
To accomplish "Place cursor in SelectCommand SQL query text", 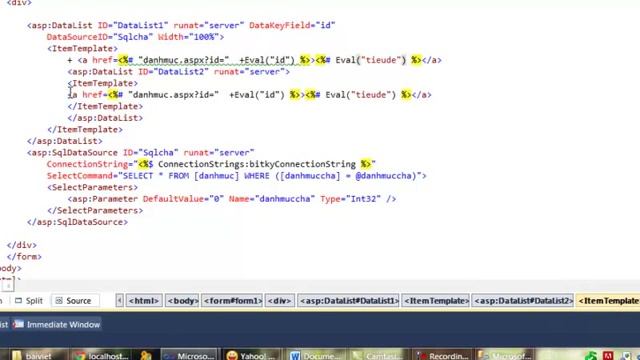I will pyautogui.click(x=269, y=176).
